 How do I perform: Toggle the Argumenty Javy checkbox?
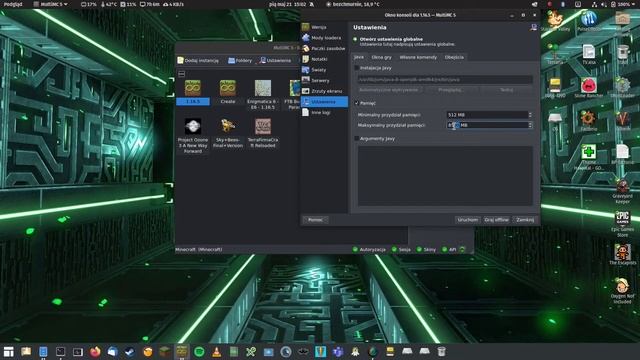point(357,139)
